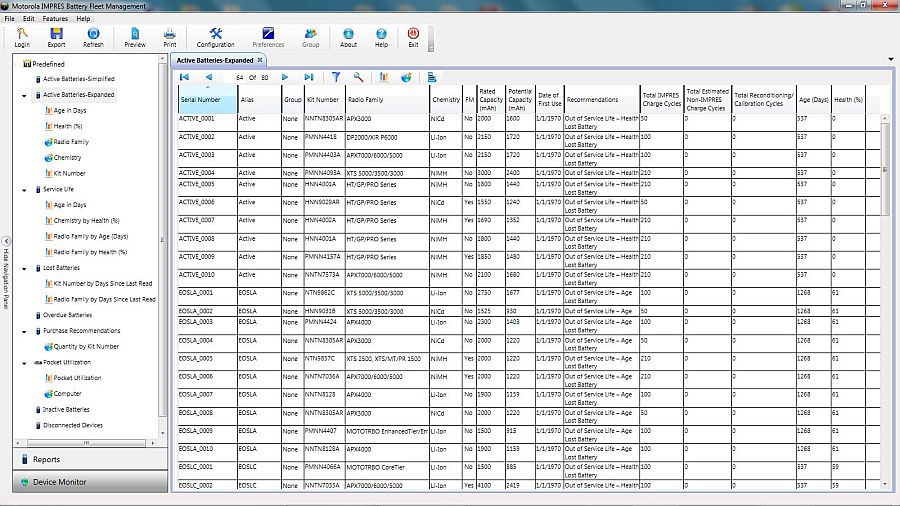Viewport: 900px width, 506px height.
Task: Select the Computer report item
Action: click(x=67, y=394)
